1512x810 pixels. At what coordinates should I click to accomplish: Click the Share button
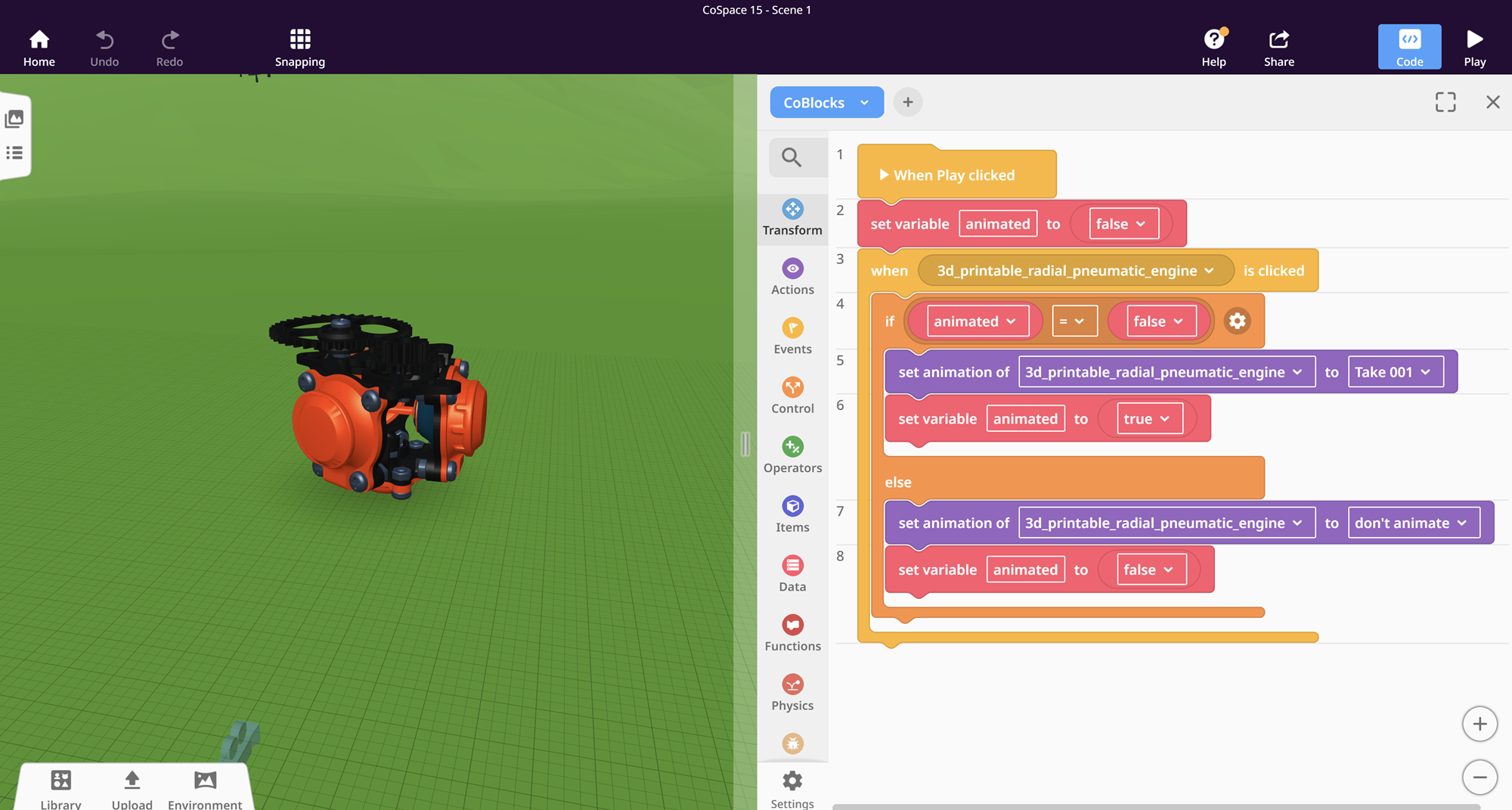point(1278,48)
